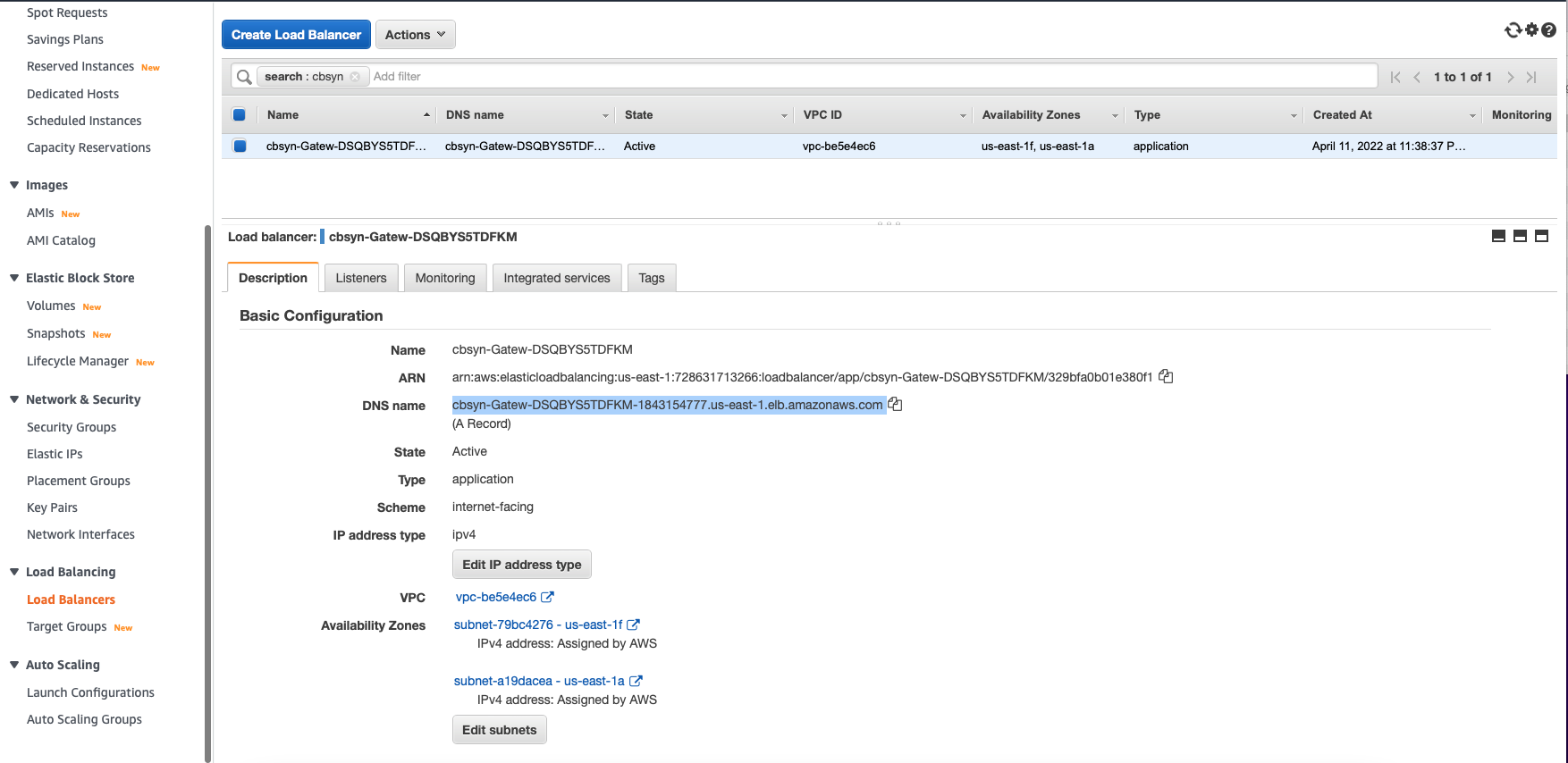Click the pane resize handle dots
This screenshot has height=763, width=1568.
click(889, 222)
